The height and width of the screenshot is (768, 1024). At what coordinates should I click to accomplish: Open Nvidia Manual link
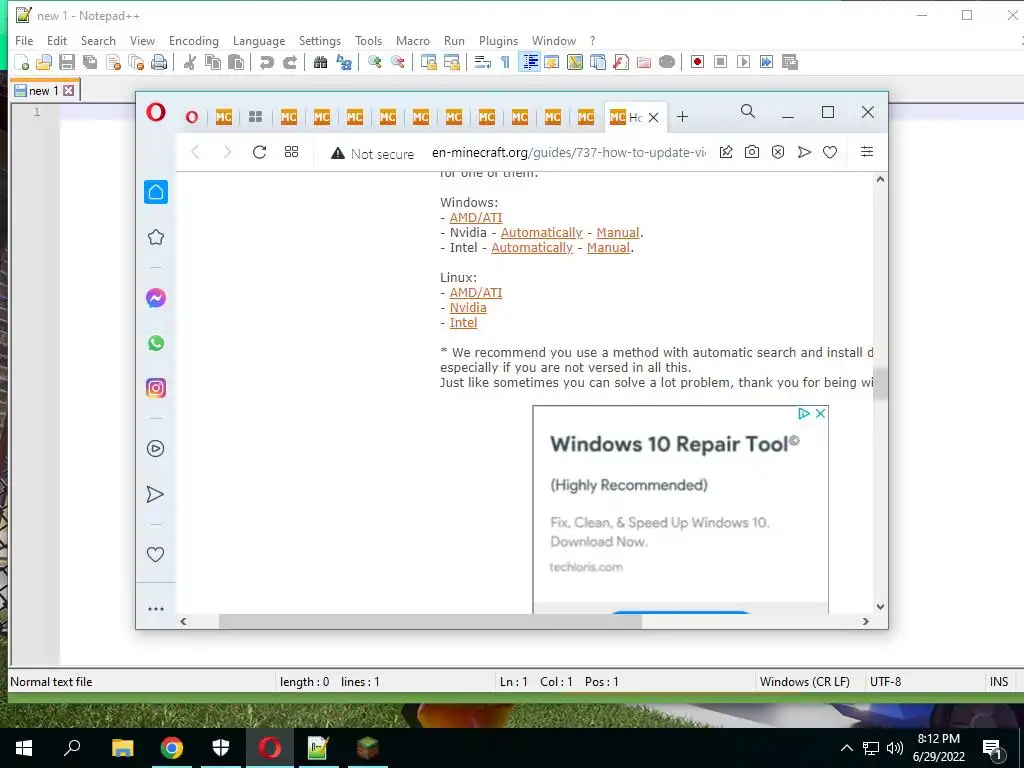[618, 232]
